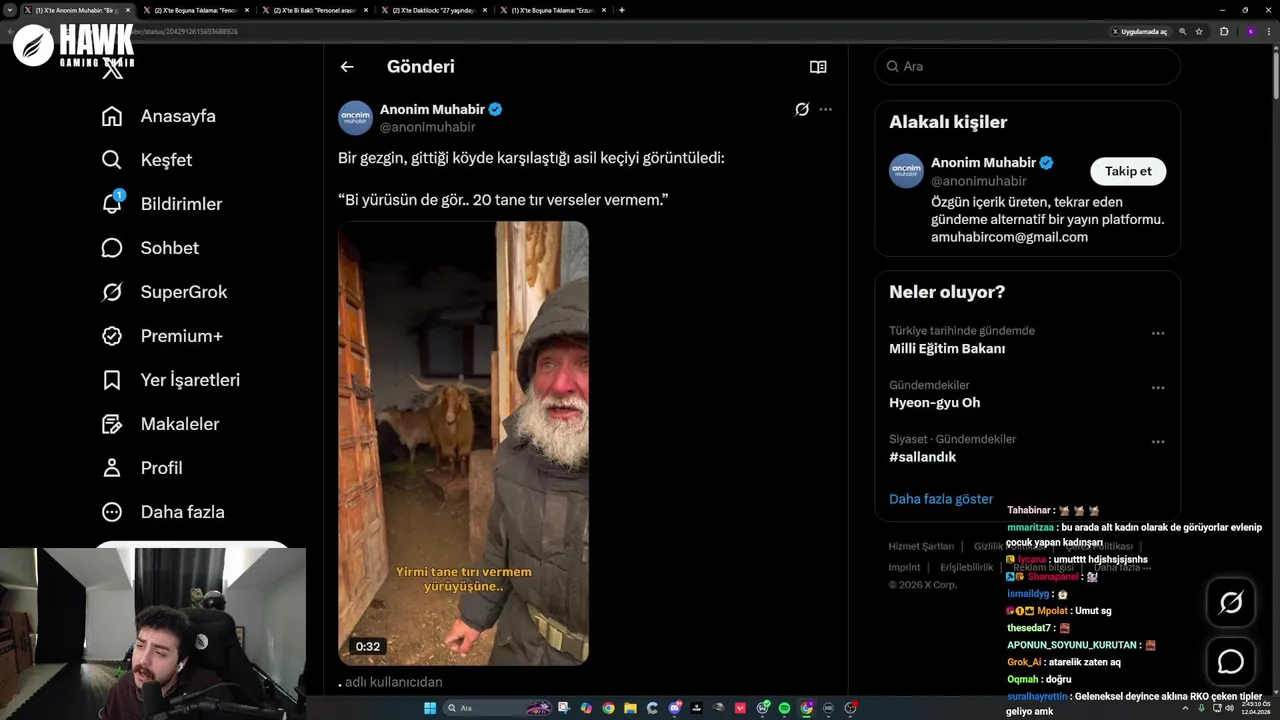Open more options for #sallandık trend
The height and width of the screenshot is (720, 1280).
tap(1158, 441)
